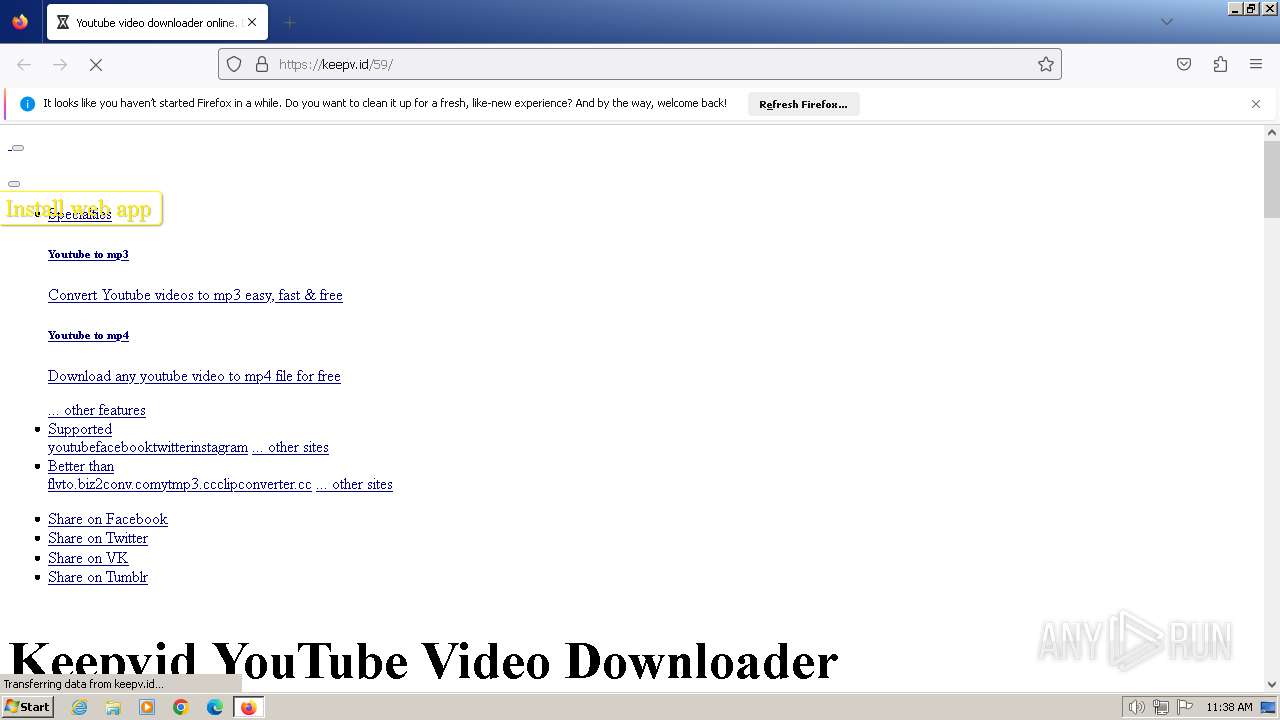Open the Extensions puzzle icon
Screen dimensions: 1280x720
[1220, 64]
